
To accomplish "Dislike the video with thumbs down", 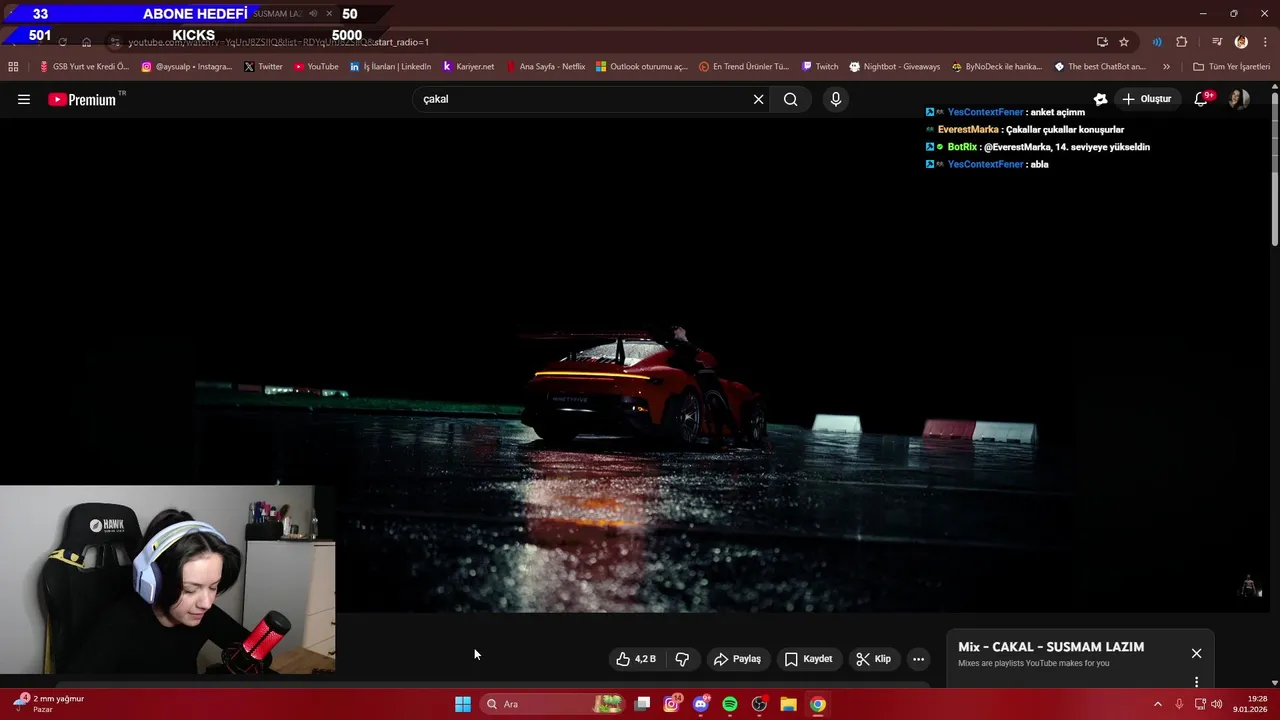I will click(682, 659).
